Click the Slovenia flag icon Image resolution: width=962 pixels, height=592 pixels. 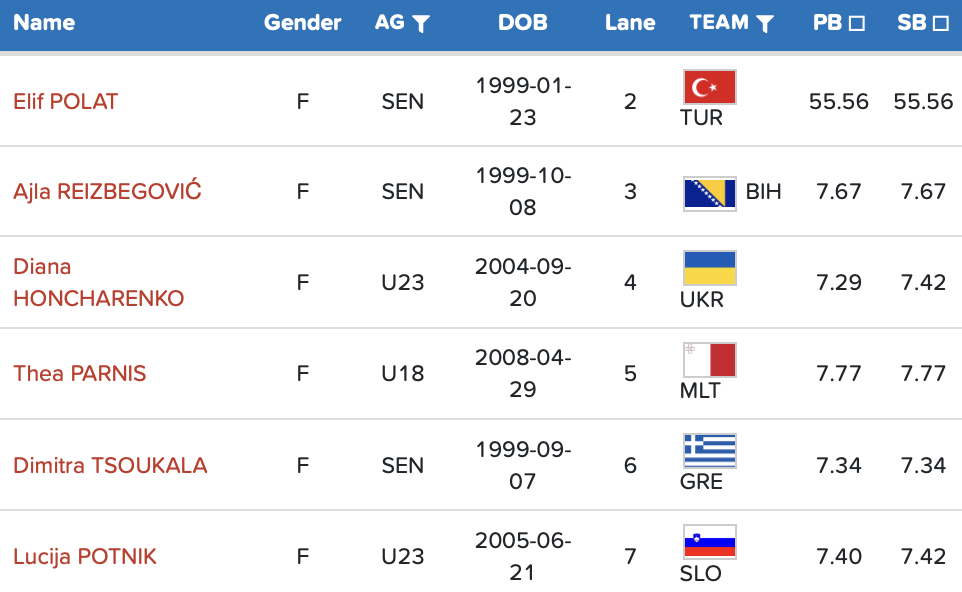coord(709,542)
